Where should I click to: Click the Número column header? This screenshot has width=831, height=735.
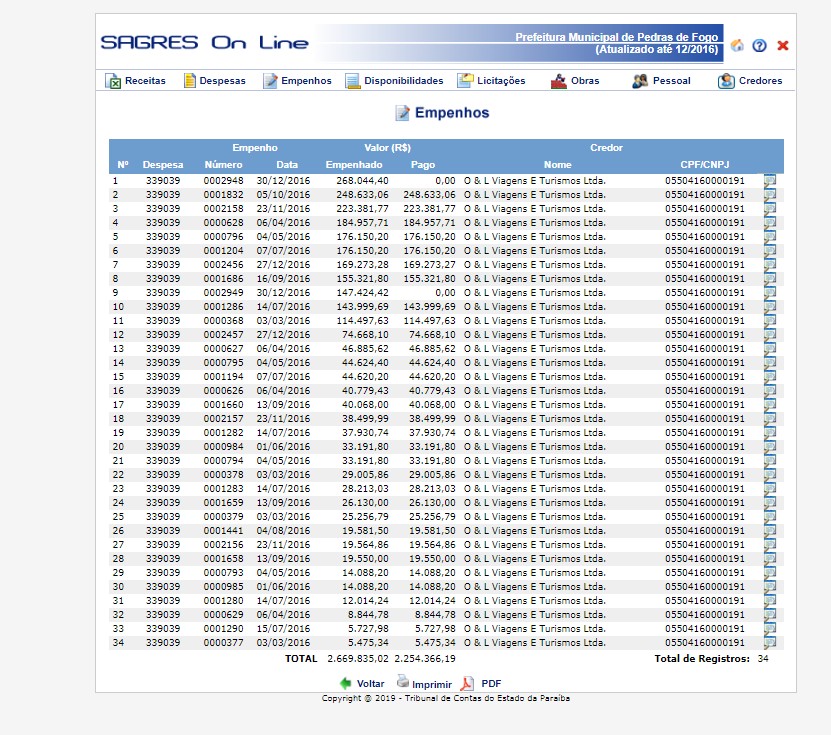[223, 165]
